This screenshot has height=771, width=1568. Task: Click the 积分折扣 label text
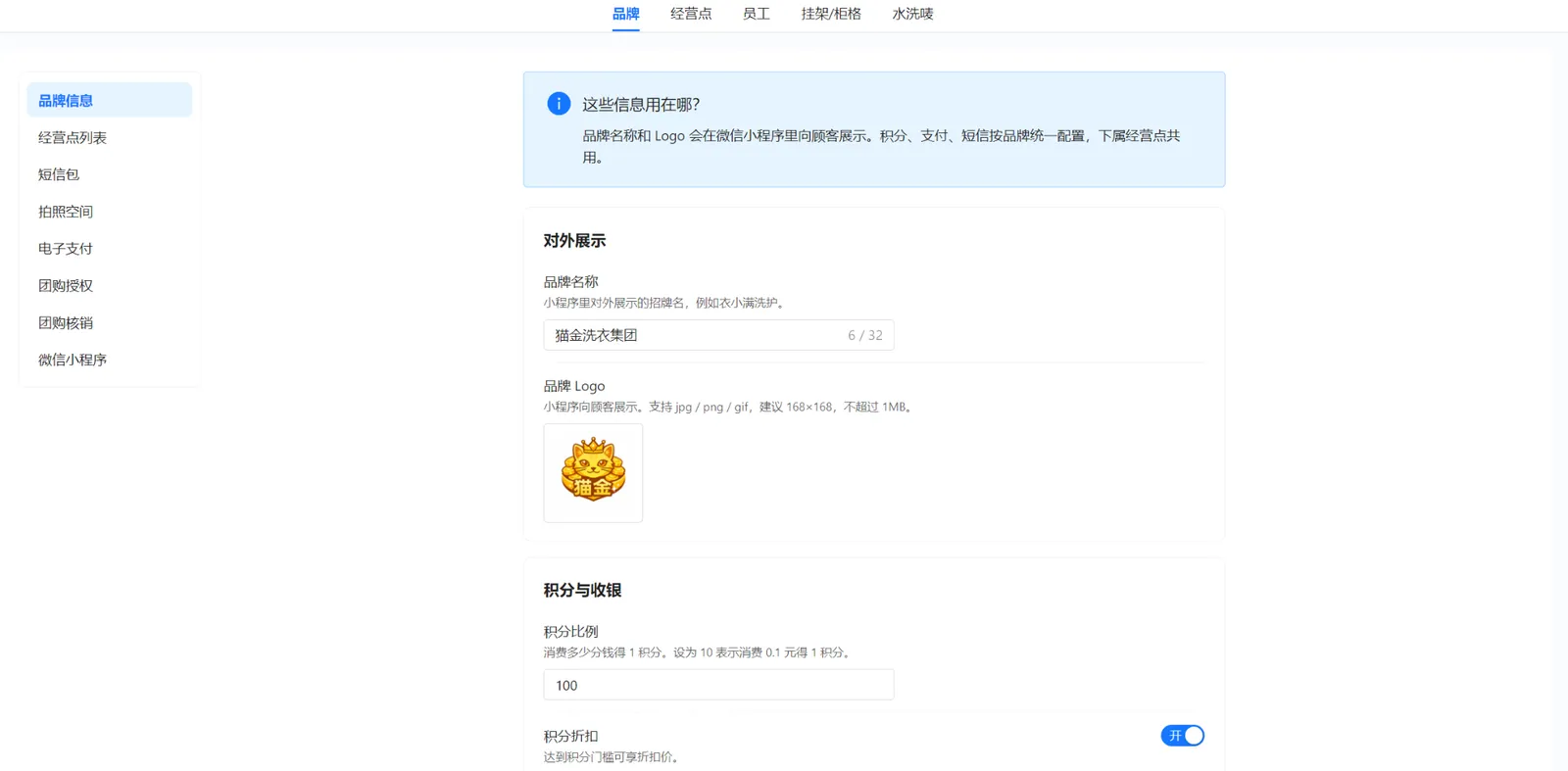point(570,736)
